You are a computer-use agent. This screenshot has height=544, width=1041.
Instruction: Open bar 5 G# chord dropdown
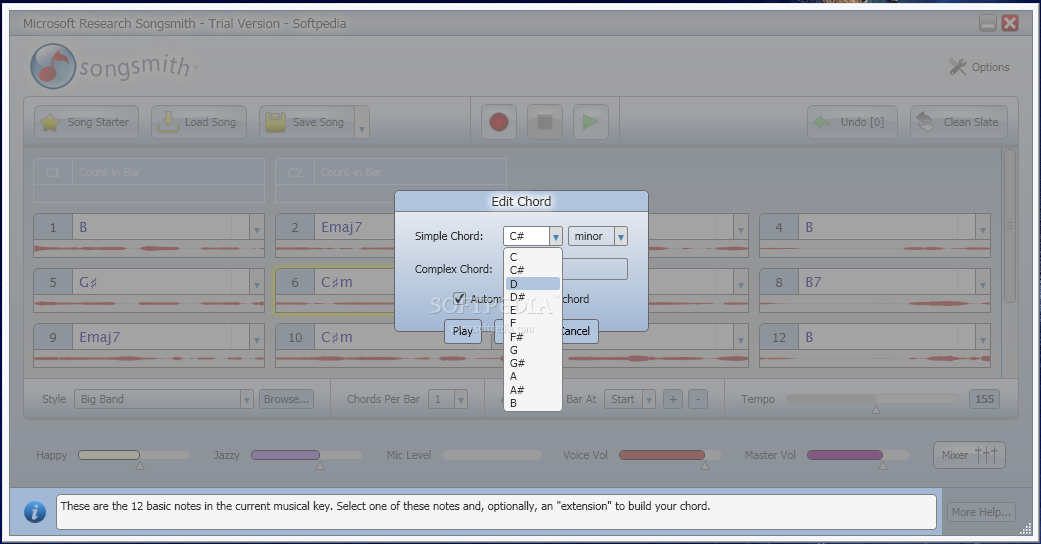(257, 284)
